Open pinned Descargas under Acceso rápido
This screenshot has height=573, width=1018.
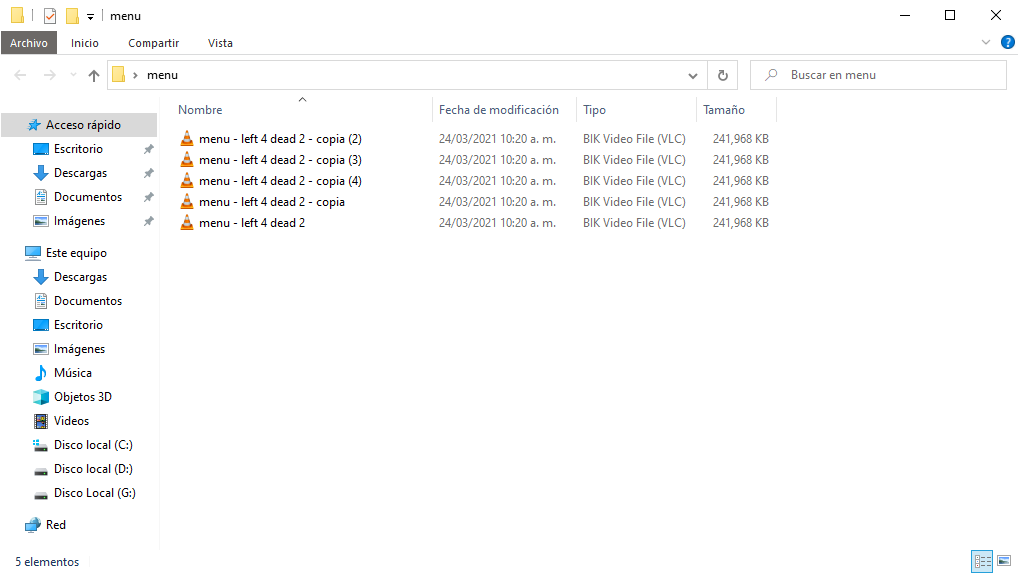click(80, 173)
